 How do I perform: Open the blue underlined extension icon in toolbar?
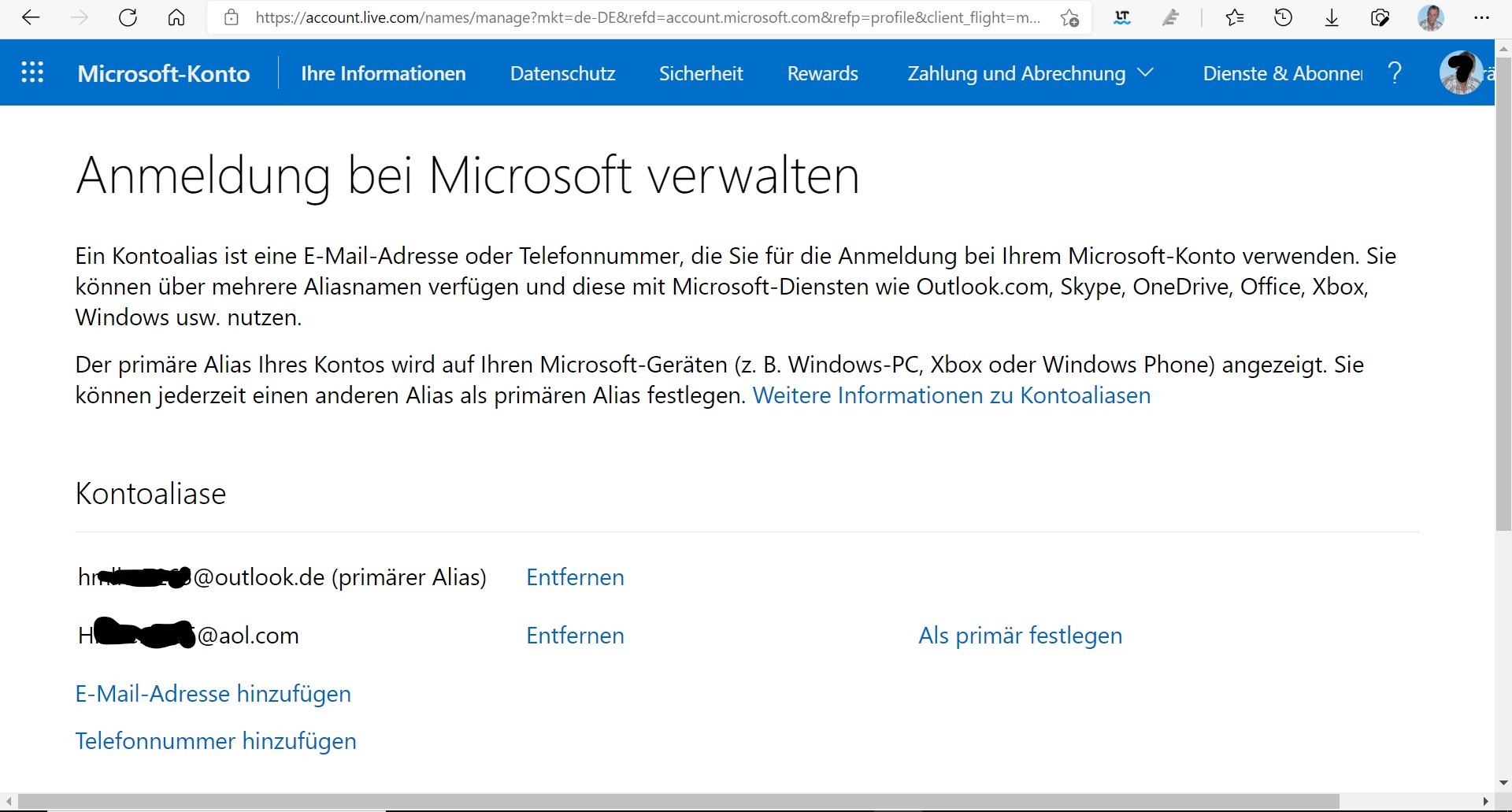point(1122,17)
